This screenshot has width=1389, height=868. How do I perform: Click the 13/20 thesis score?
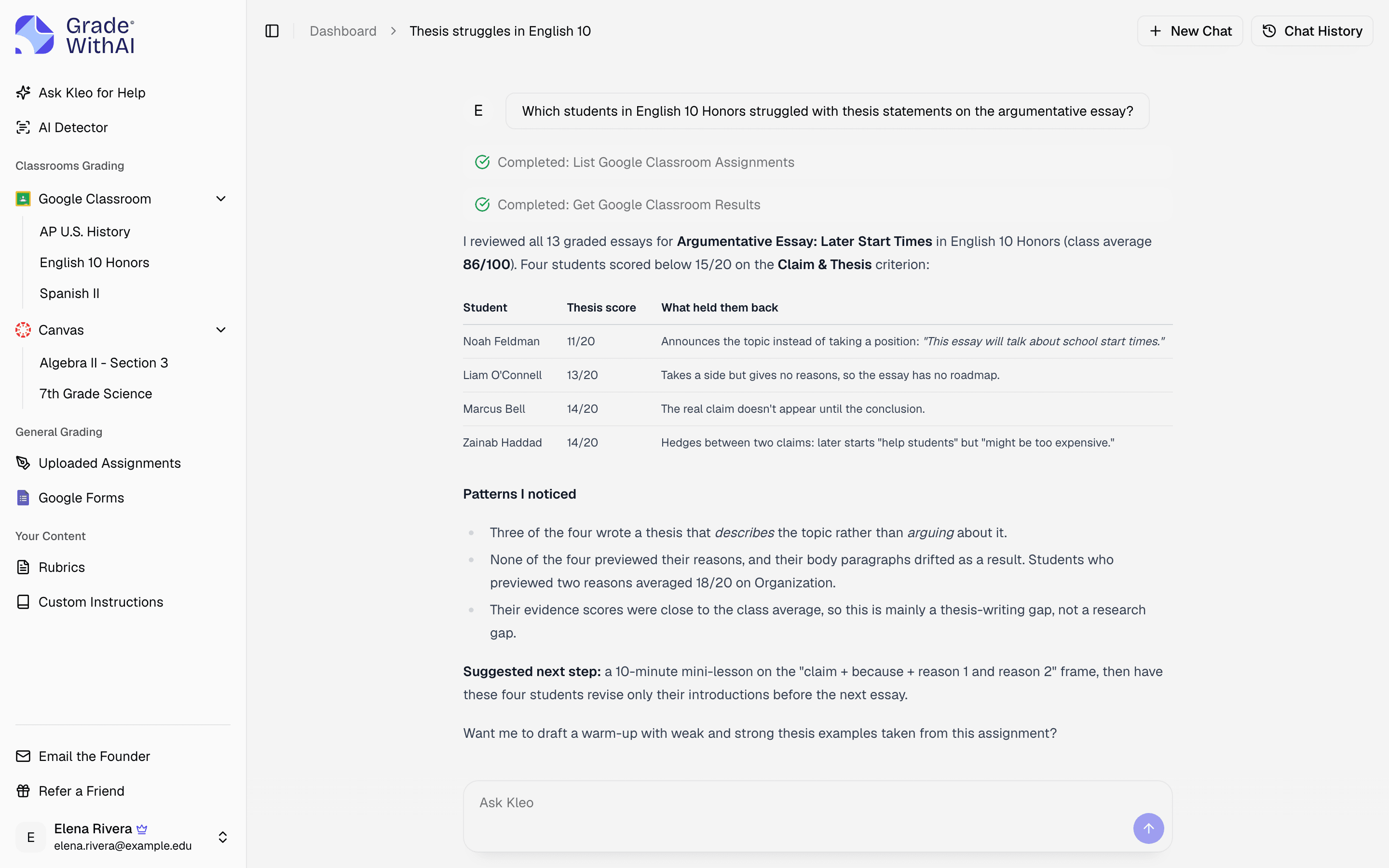(x=582, y=376)
